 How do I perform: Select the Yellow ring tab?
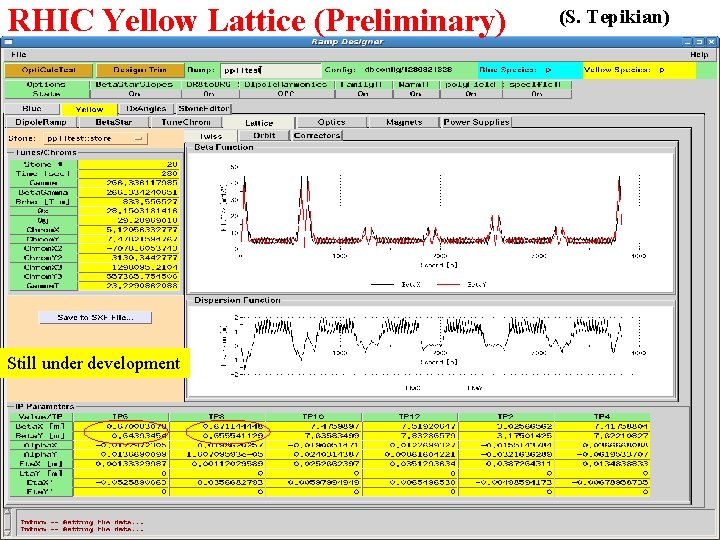(x=89, y=109)
